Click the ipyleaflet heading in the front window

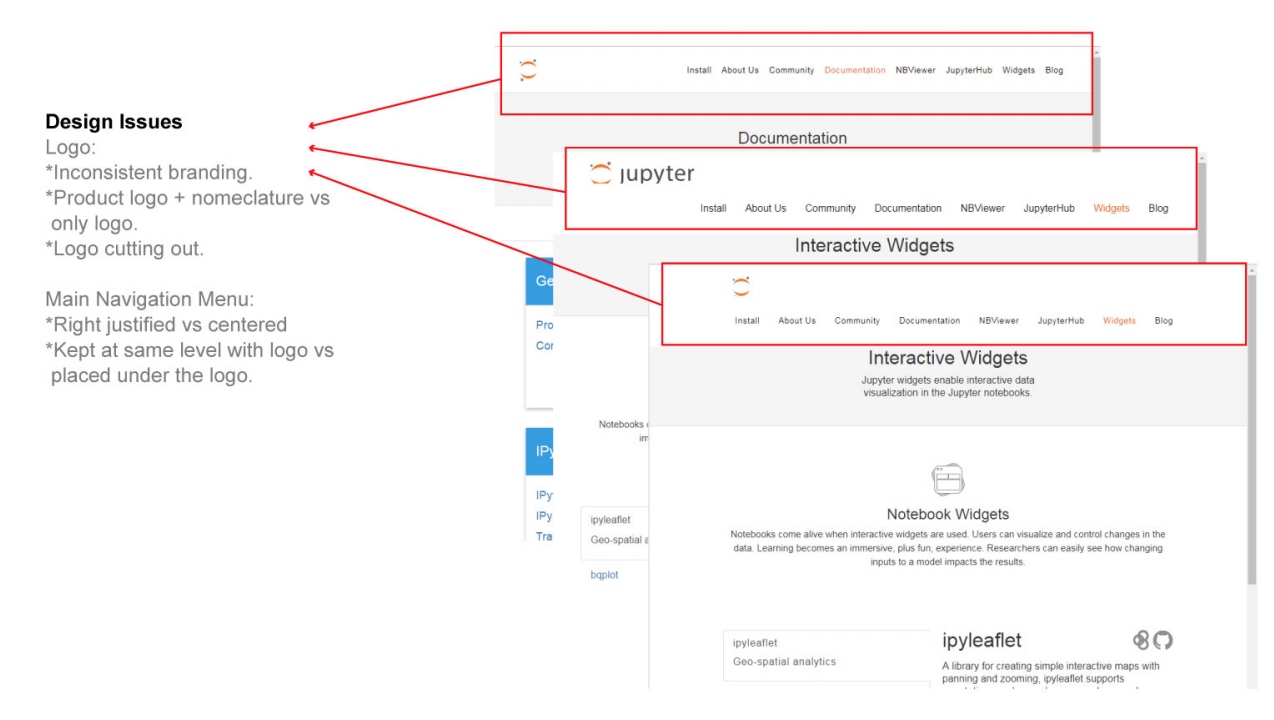[x=982, y=640]
